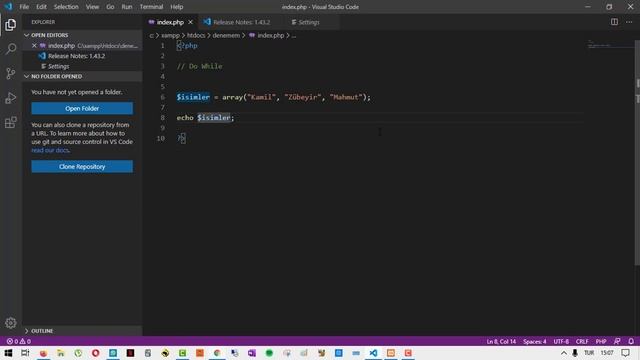The image size is (640, 360).
Task: Click the VS Code logo in title bar
Action: [x=8, y=7]
